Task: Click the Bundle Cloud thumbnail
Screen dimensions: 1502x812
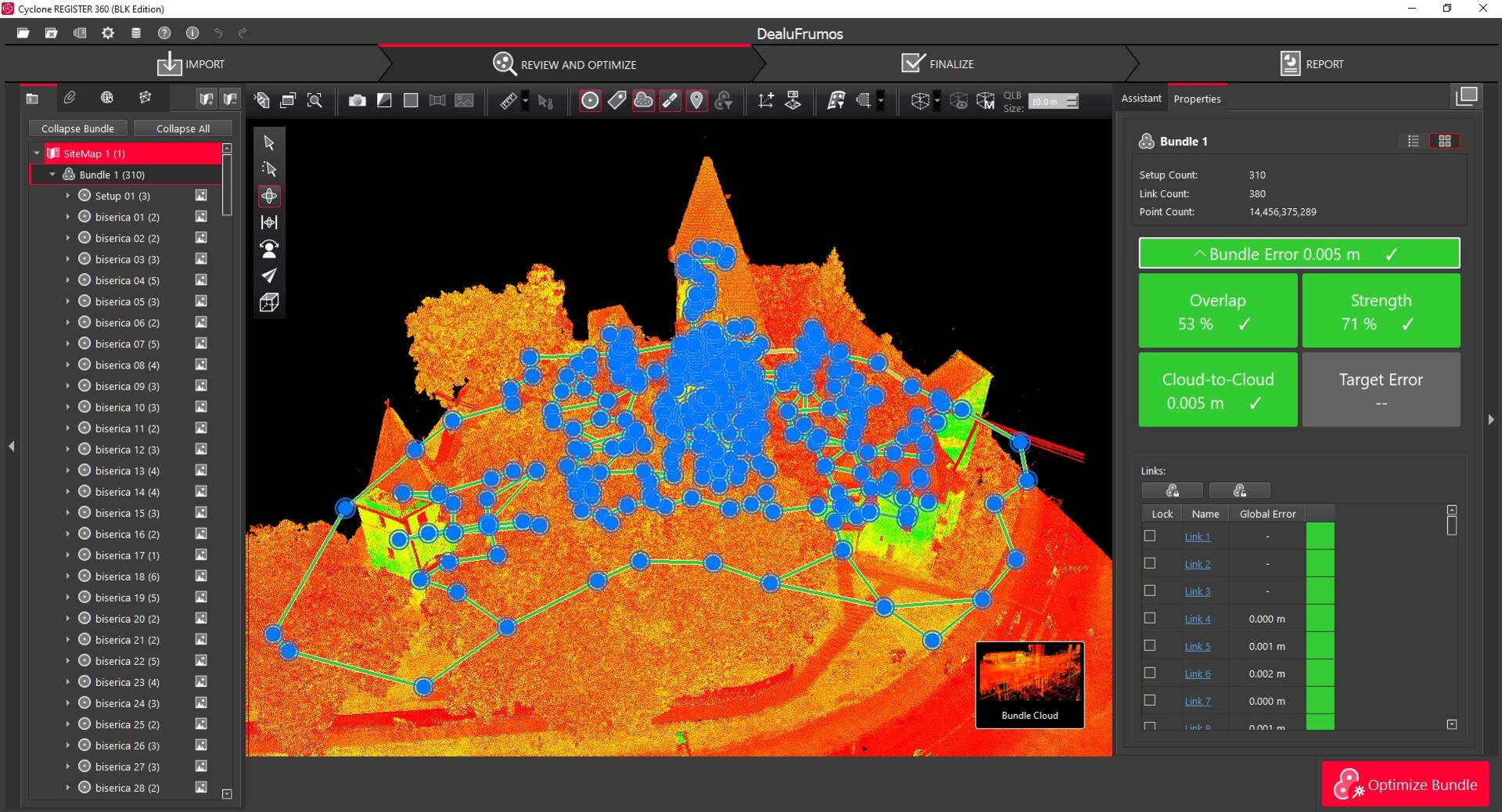Action: (x=1029, y=684)
